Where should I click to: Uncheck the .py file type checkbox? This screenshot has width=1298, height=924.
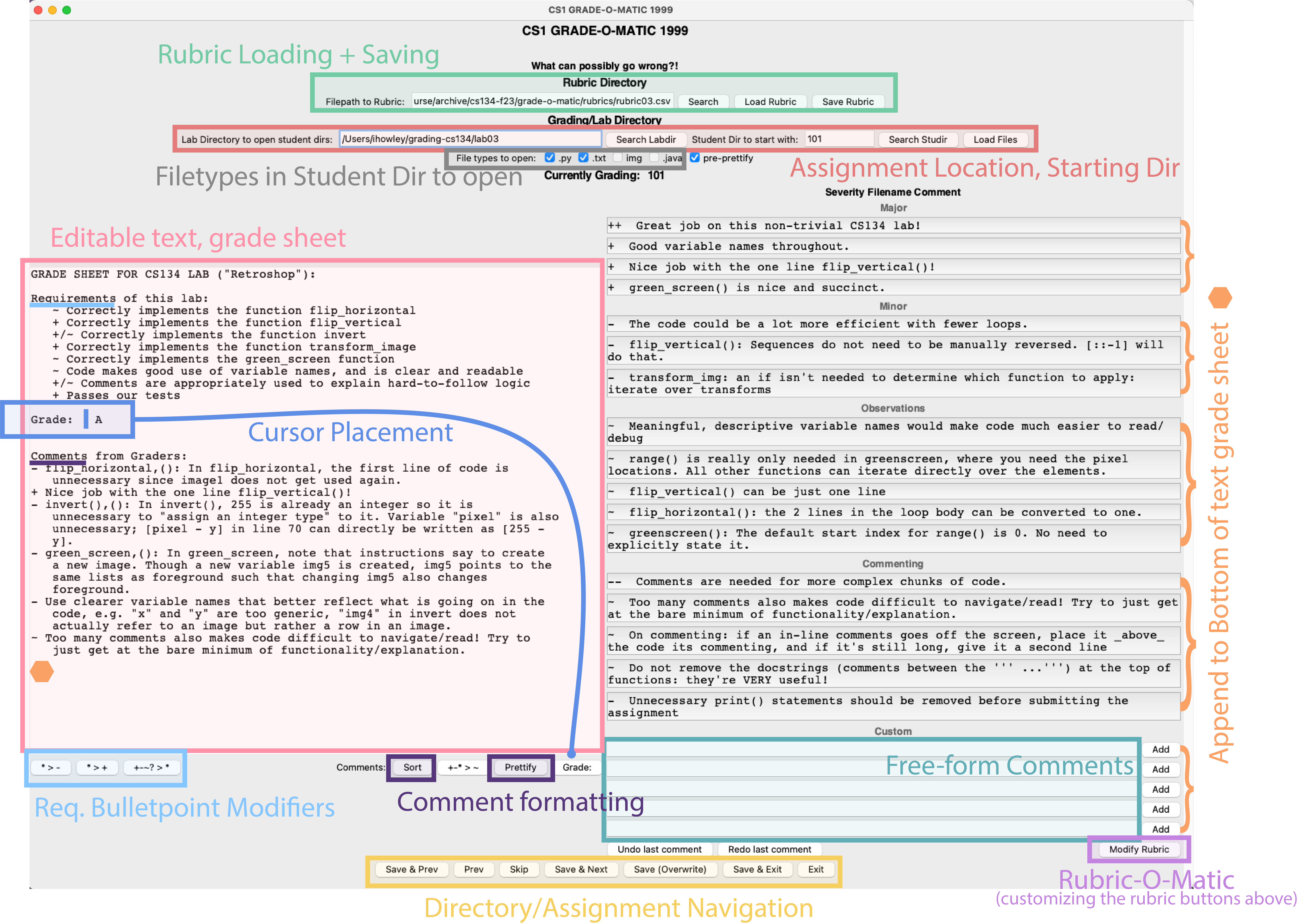pos(549,158)
